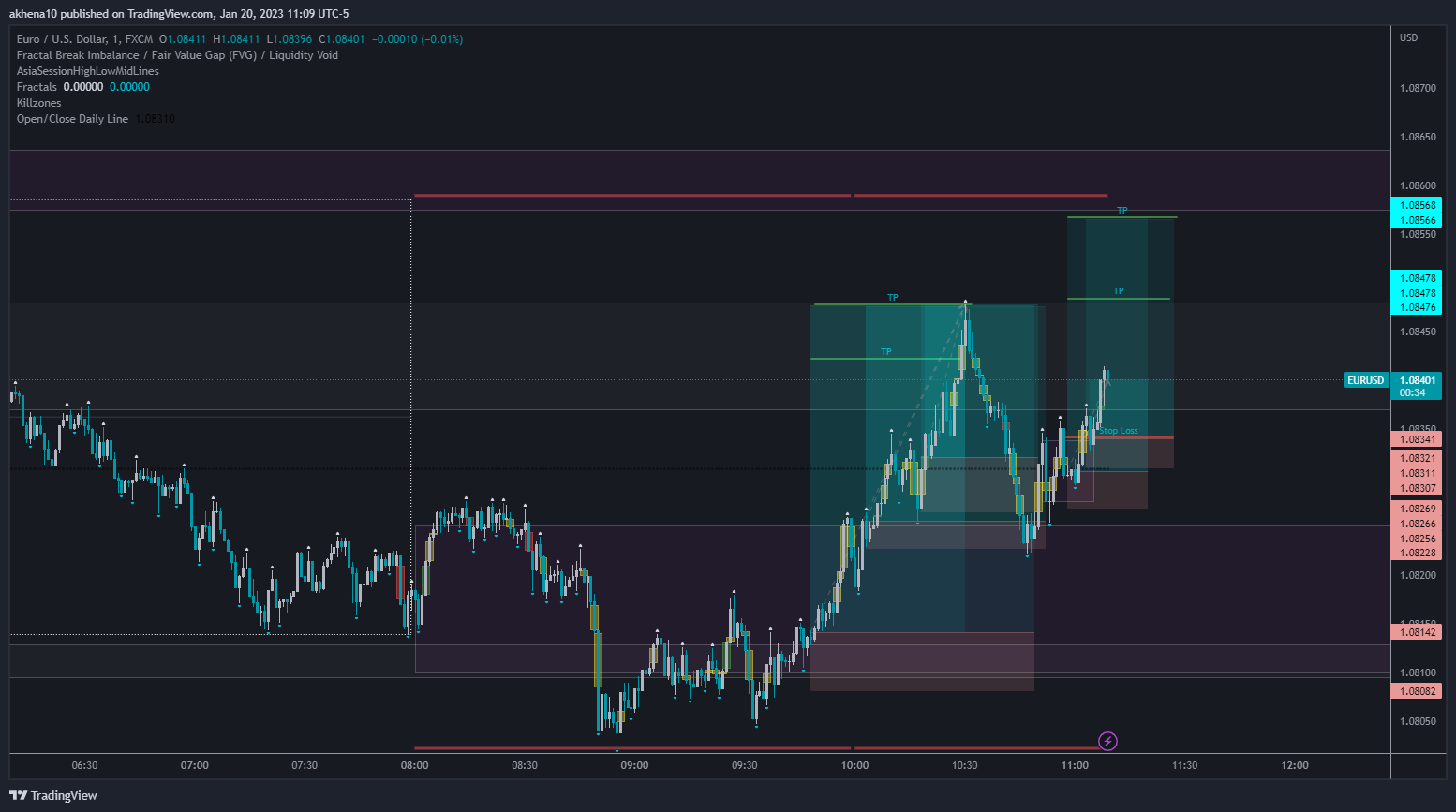Click the AsiaSessionHighLowMidLines indicator legend
Screen dimensions: 1456x812
[88, 71]
